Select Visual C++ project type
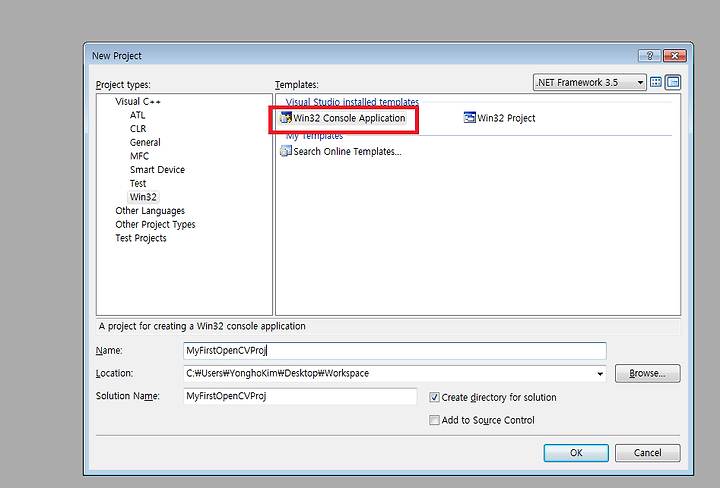The image size is (720, 488). pos(138,101)
